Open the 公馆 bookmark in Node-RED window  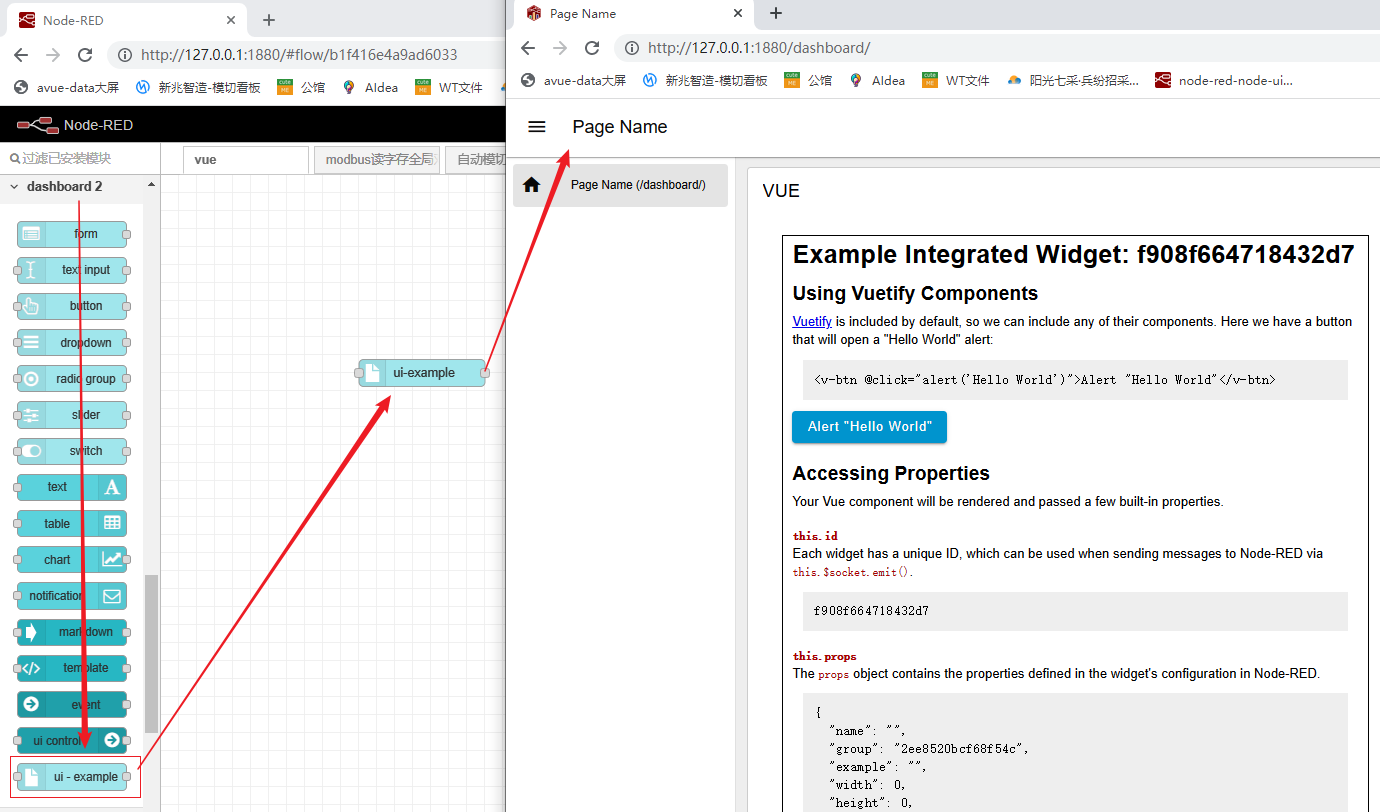coord(301,88)
